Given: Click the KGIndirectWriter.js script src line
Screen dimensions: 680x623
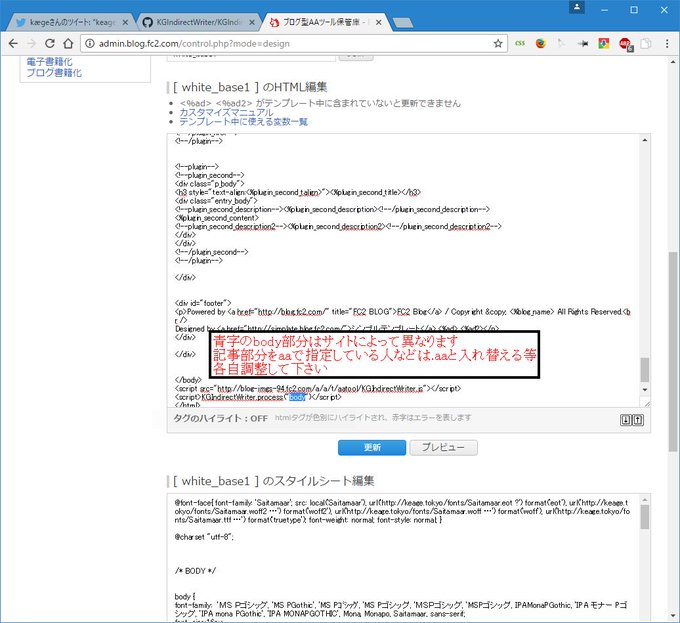Looking at the screenshot, I should (317, 388).
